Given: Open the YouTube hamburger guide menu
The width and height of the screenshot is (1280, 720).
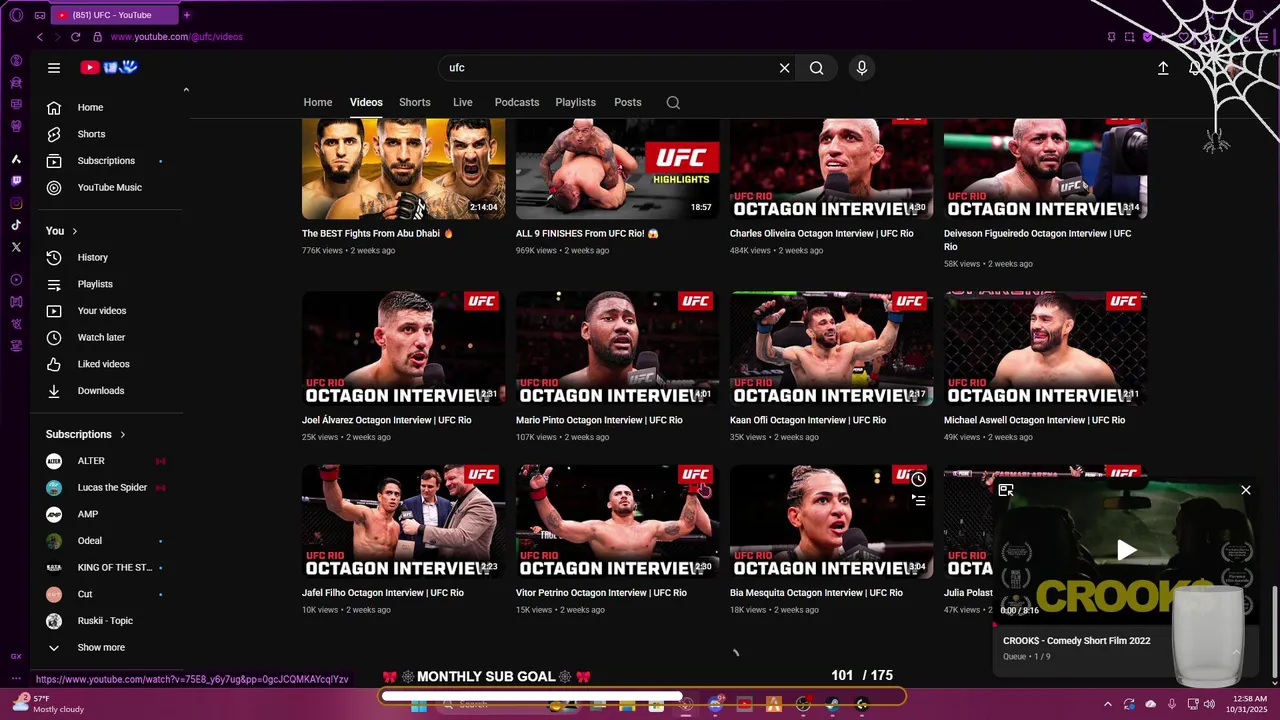Looking at the screenshot, I should coord(54,68).
